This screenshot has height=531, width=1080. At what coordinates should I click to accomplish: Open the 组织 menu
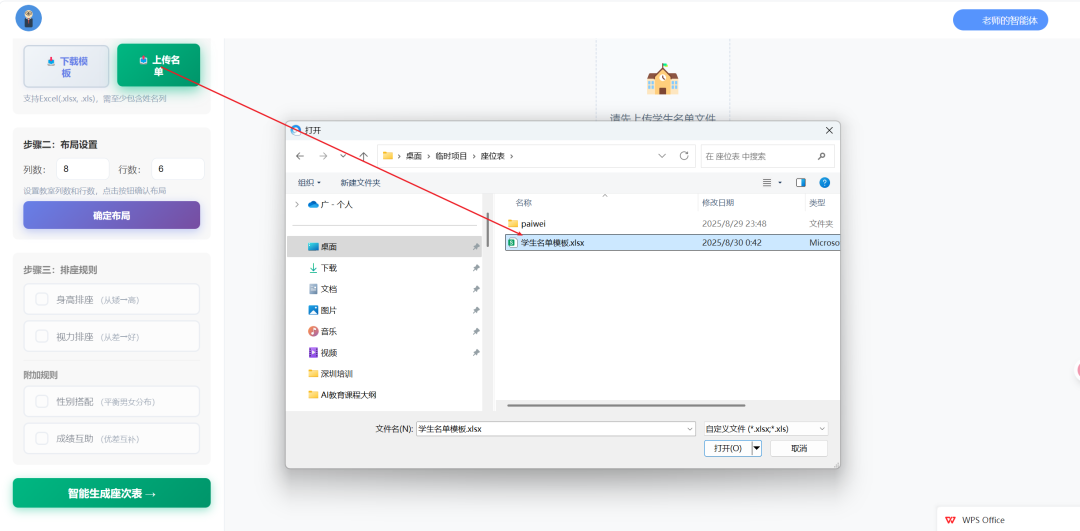click(x=309, y=183)
